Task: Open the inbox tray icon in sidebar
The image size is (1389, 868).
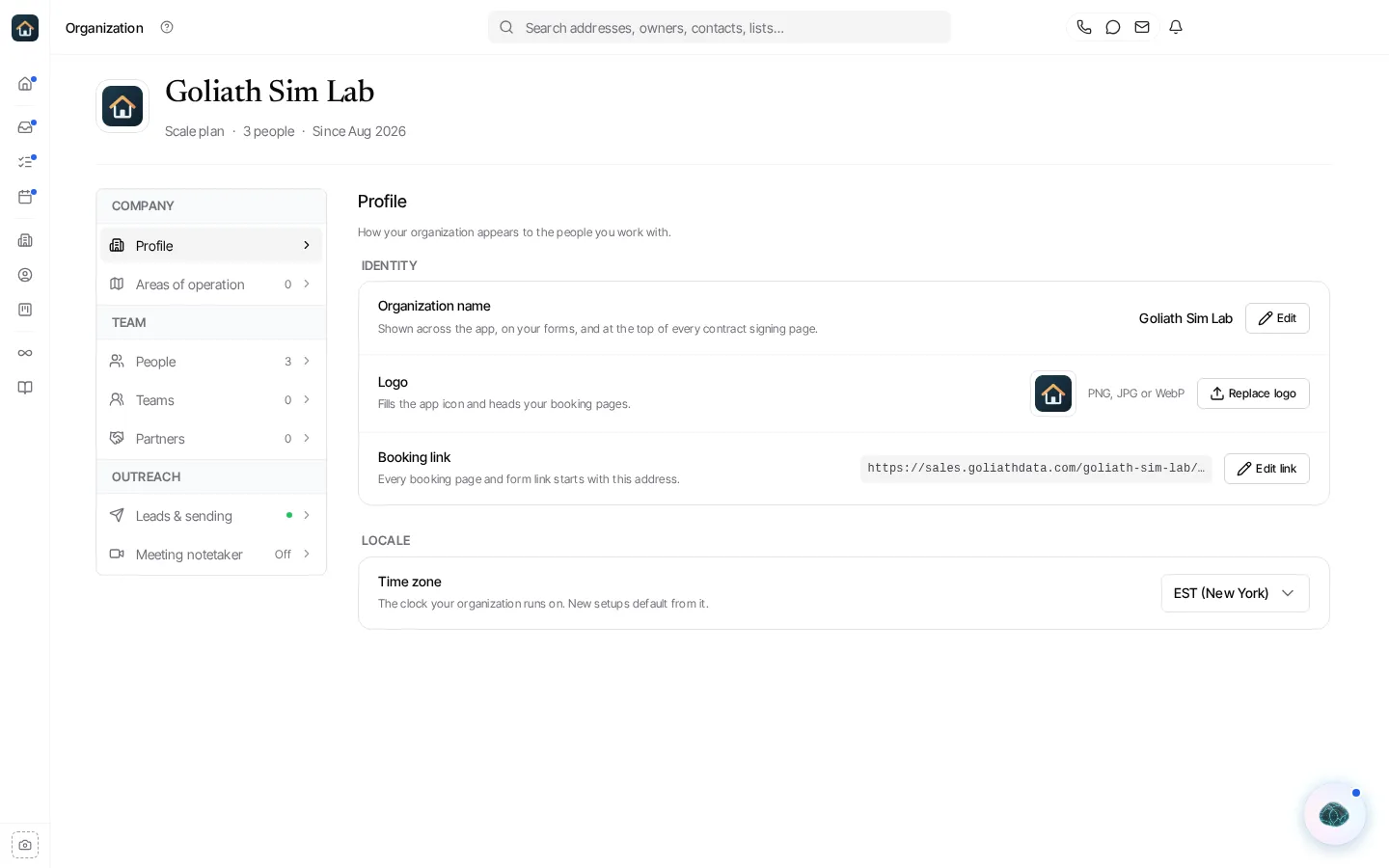Action: point(25,127)
